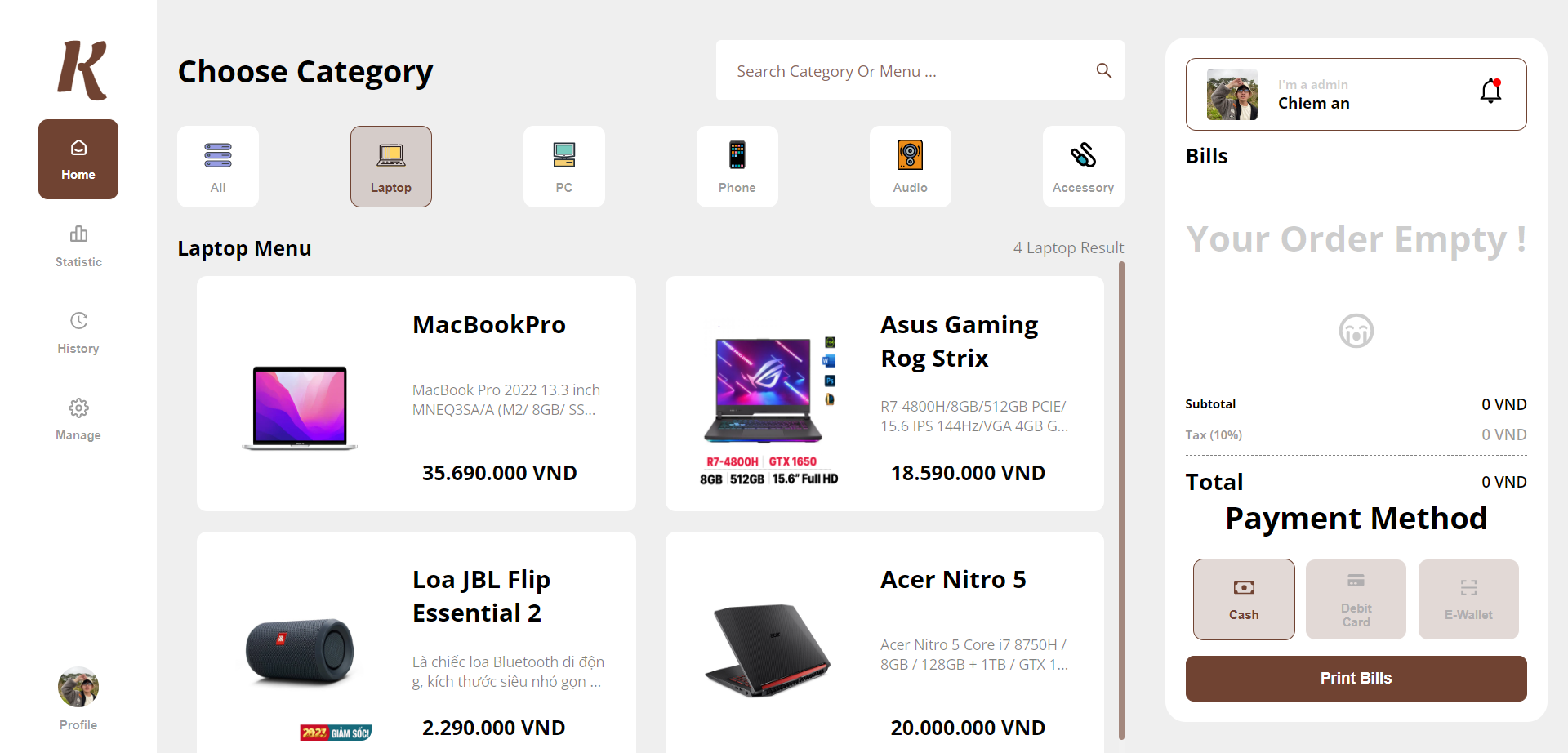This screenshot has height=753, width=1568.
Task: Select the Accessory category
Action: click(1083, 167)
